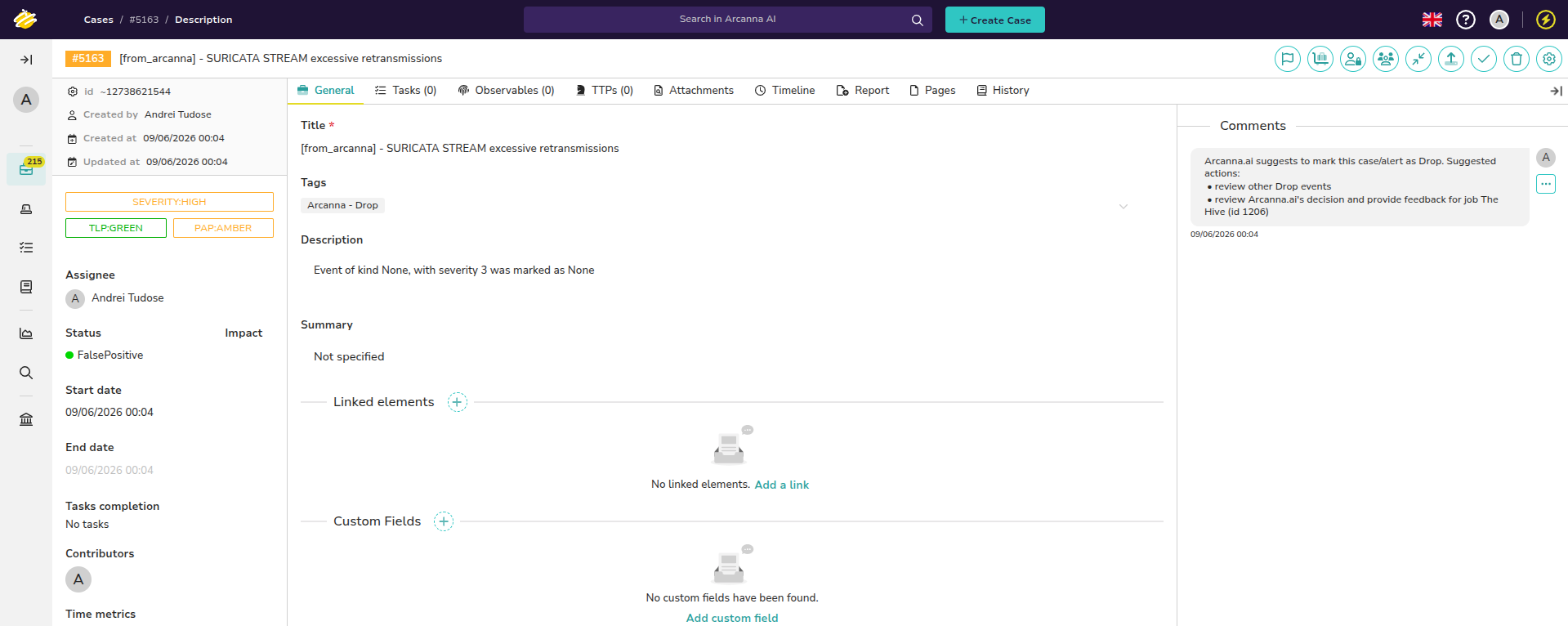Image resolution: width=1568 pixels, height=626 pixels.
Task: Click the comment author avatar A
Action: click(1546, 158)
